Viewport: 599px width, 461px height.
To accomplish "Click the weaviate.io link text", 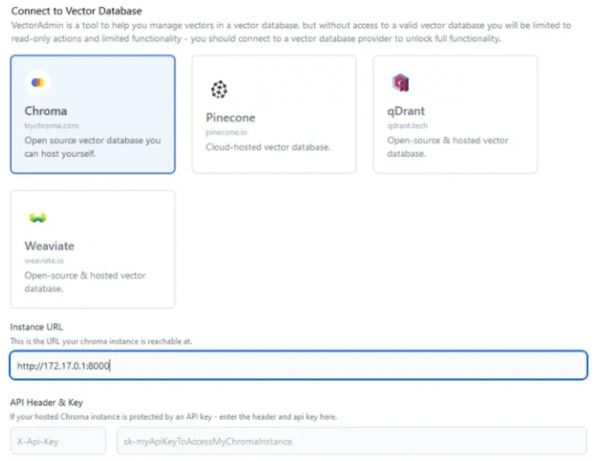I will click(44, 261).
